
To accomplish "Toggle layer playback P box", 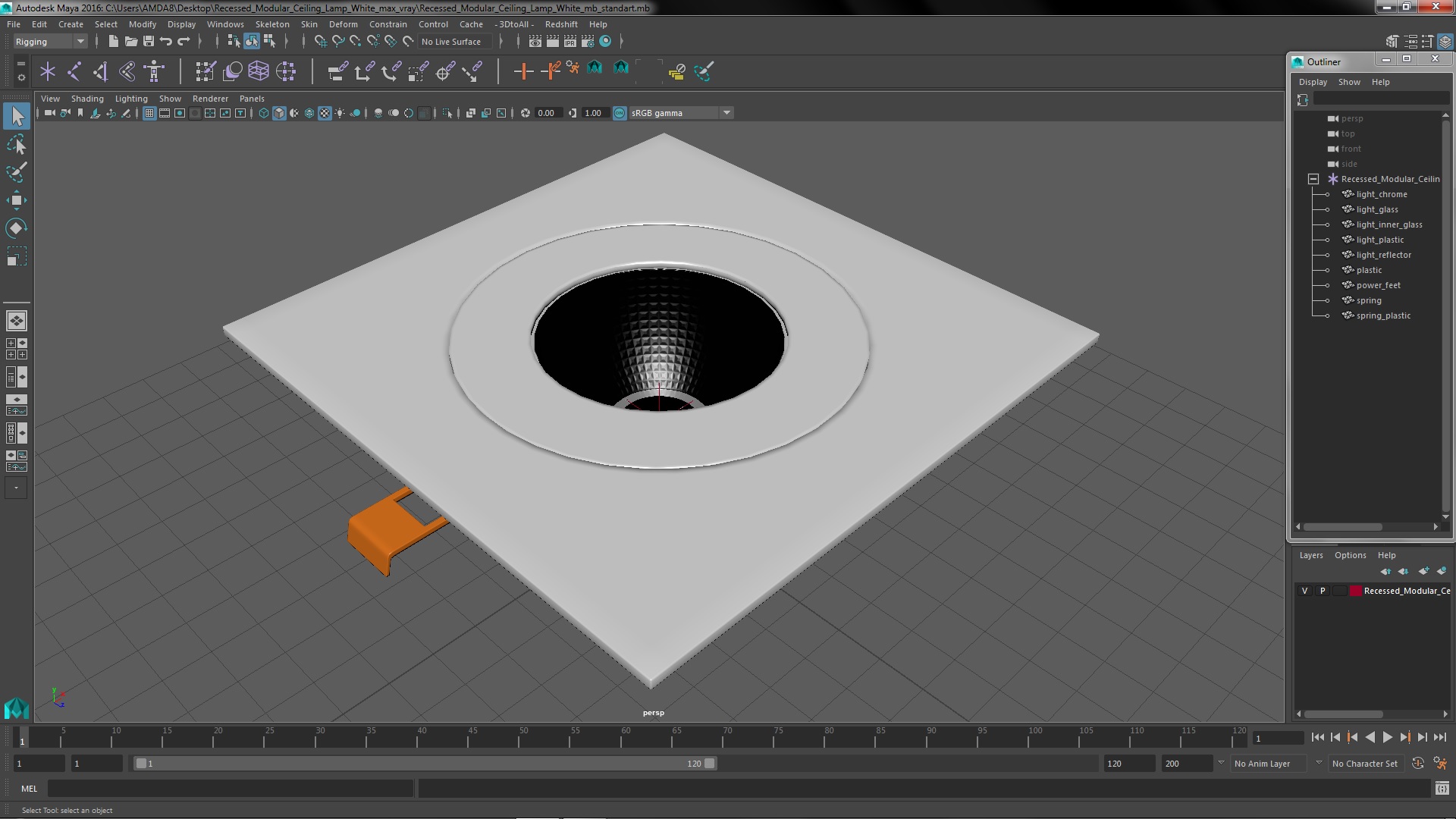I will [1323, 591].
